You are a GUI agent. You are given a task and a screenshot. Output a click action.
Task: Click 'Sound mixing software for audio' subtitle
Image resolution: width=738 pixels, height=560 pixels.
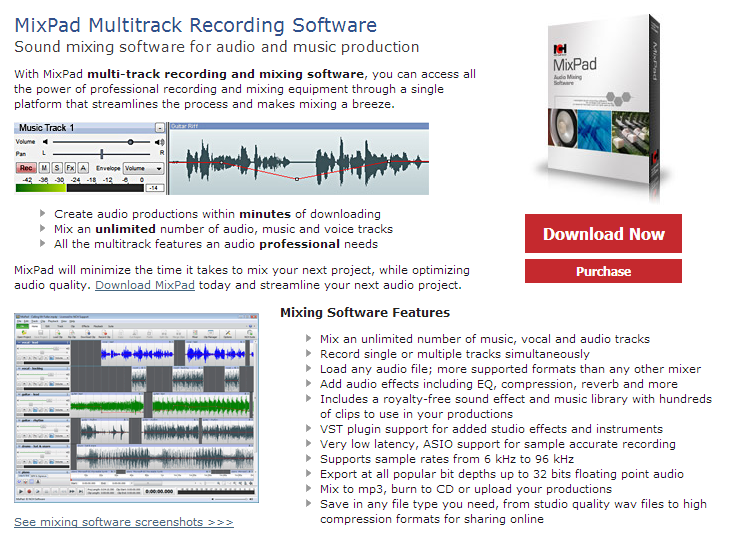(x=217, y=47)
